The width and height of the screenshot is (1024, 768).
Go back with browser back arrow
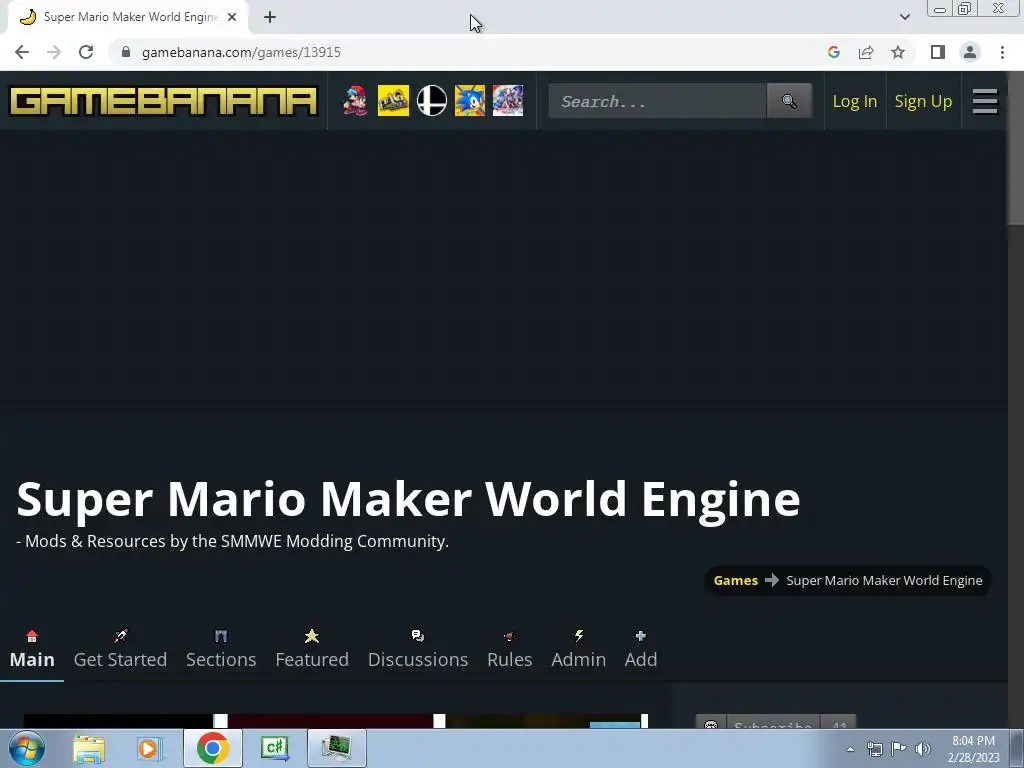pyautogui.click(x=22, y=52)
